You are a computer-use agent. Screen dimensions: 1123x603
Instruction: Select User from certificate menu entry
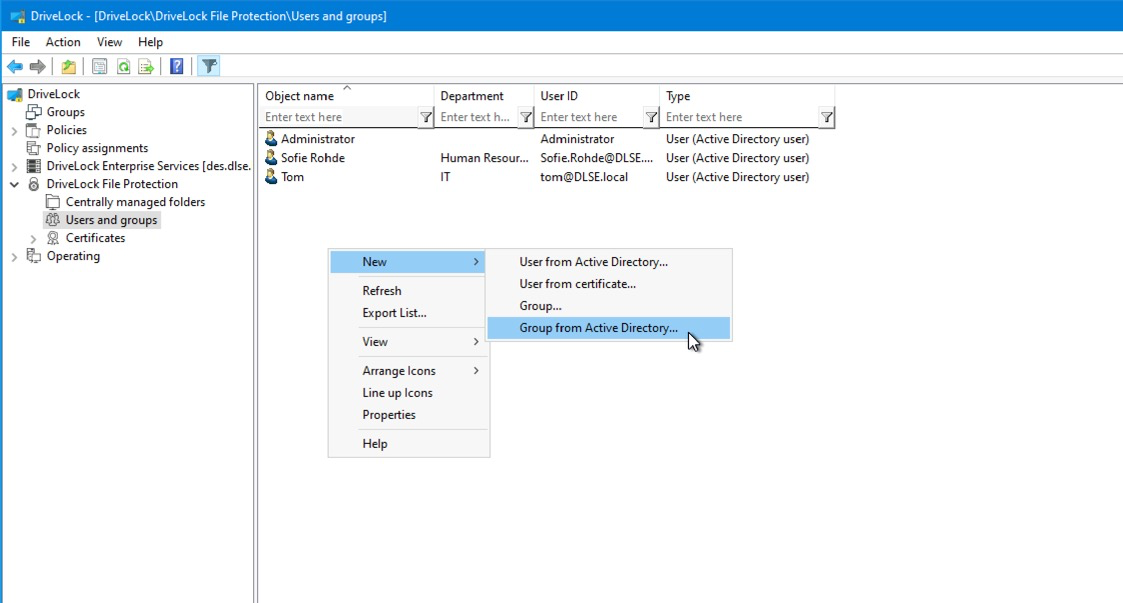[x=577, y=284]
